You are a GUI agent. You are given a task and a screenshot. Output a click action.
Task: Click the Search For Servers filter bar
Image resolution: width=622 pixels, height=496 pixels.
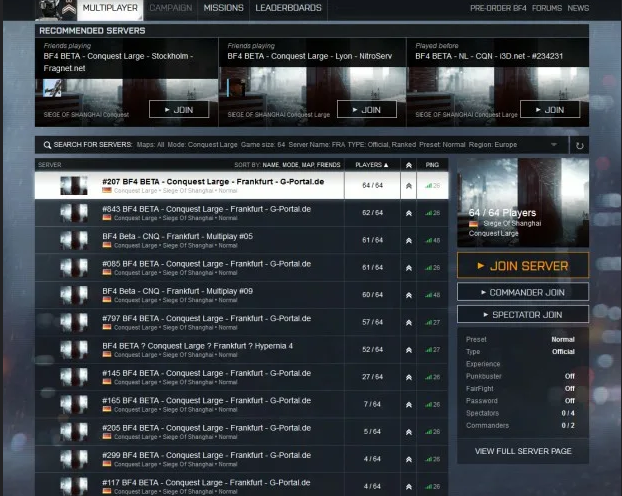301,145
